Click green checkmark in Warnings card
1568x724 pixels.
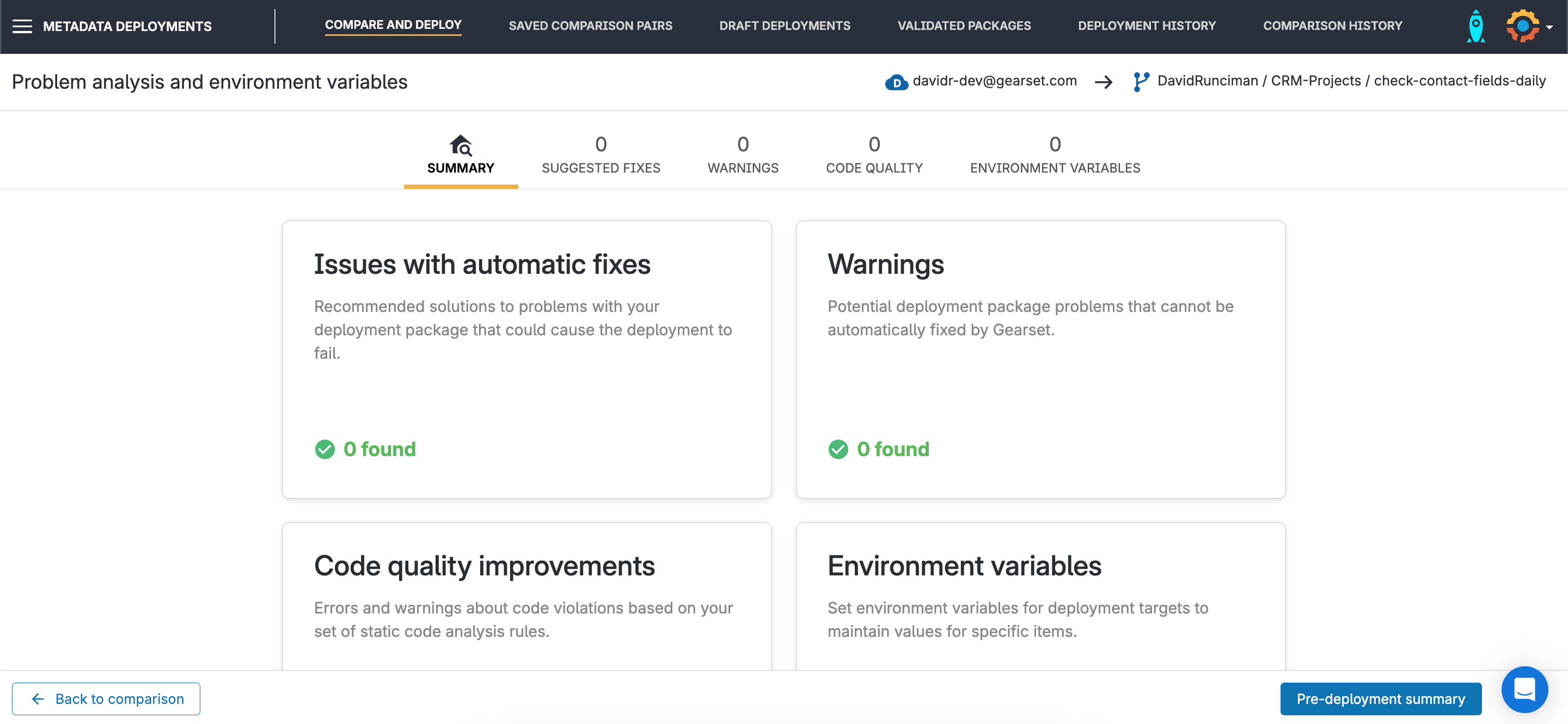(838, 449)
